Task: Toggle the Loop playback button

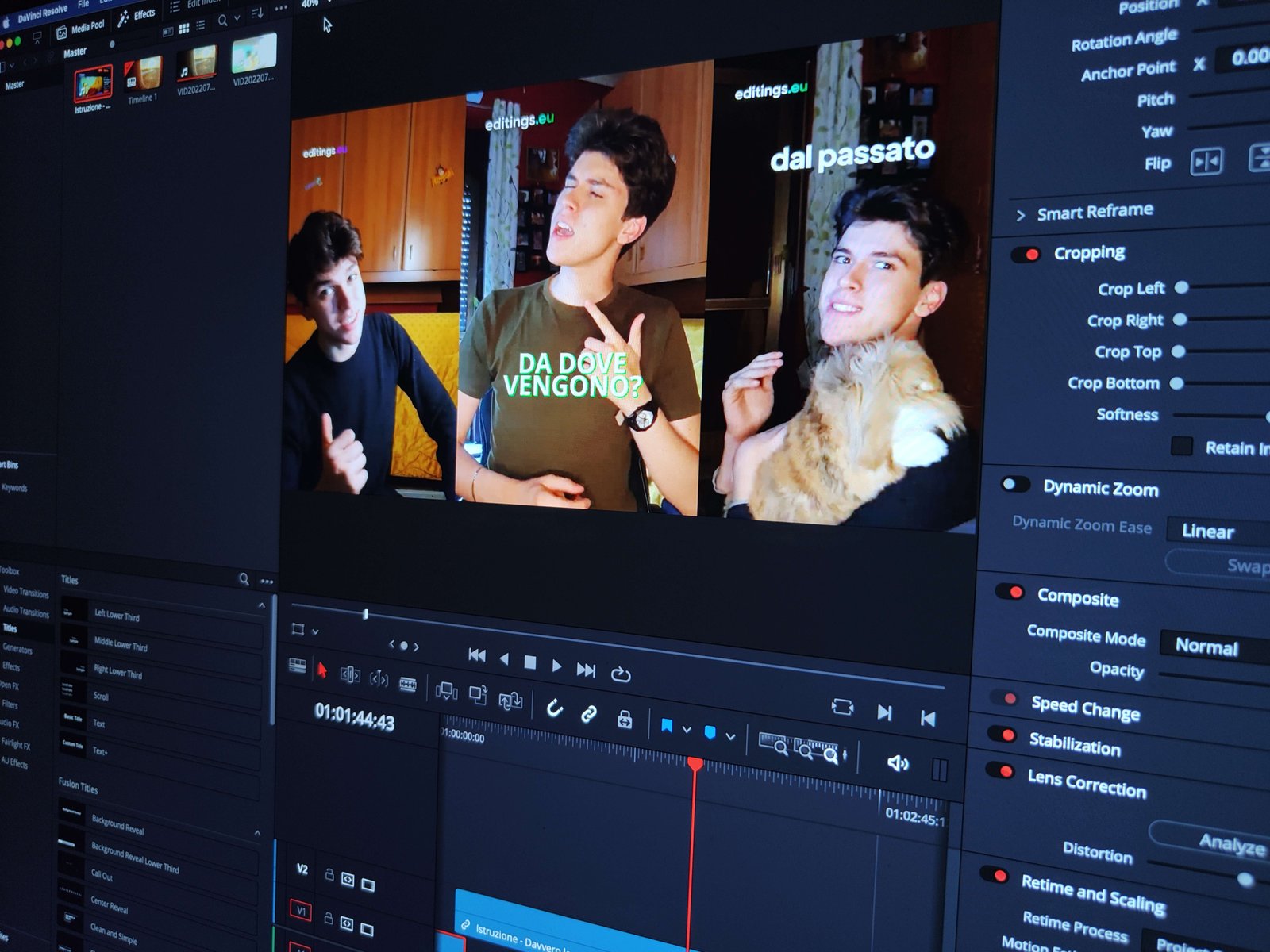Action: pos(621,674)
